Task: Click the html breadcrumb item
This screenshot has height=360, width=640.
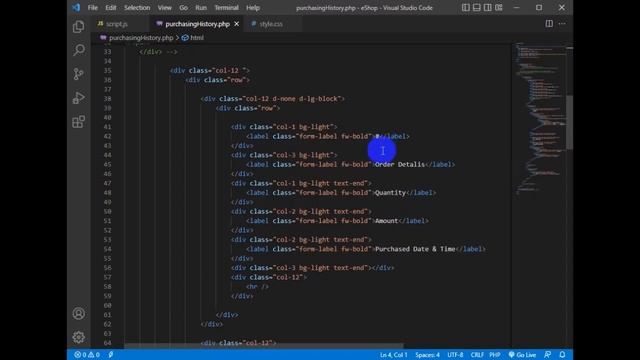Action: pos(193,38)
